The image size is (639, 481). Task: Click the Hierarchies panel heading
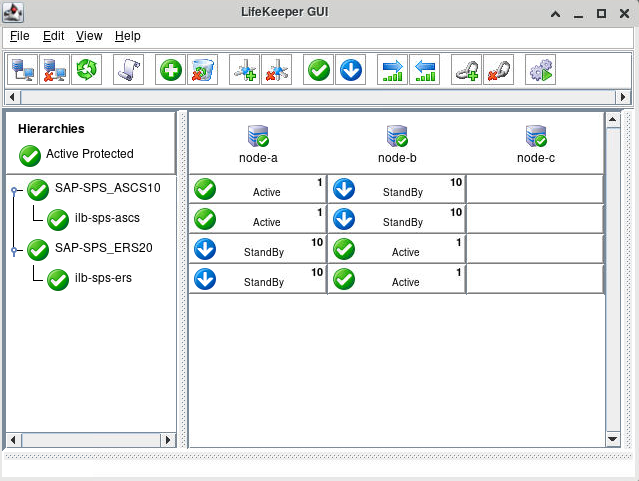pos(51,129)
